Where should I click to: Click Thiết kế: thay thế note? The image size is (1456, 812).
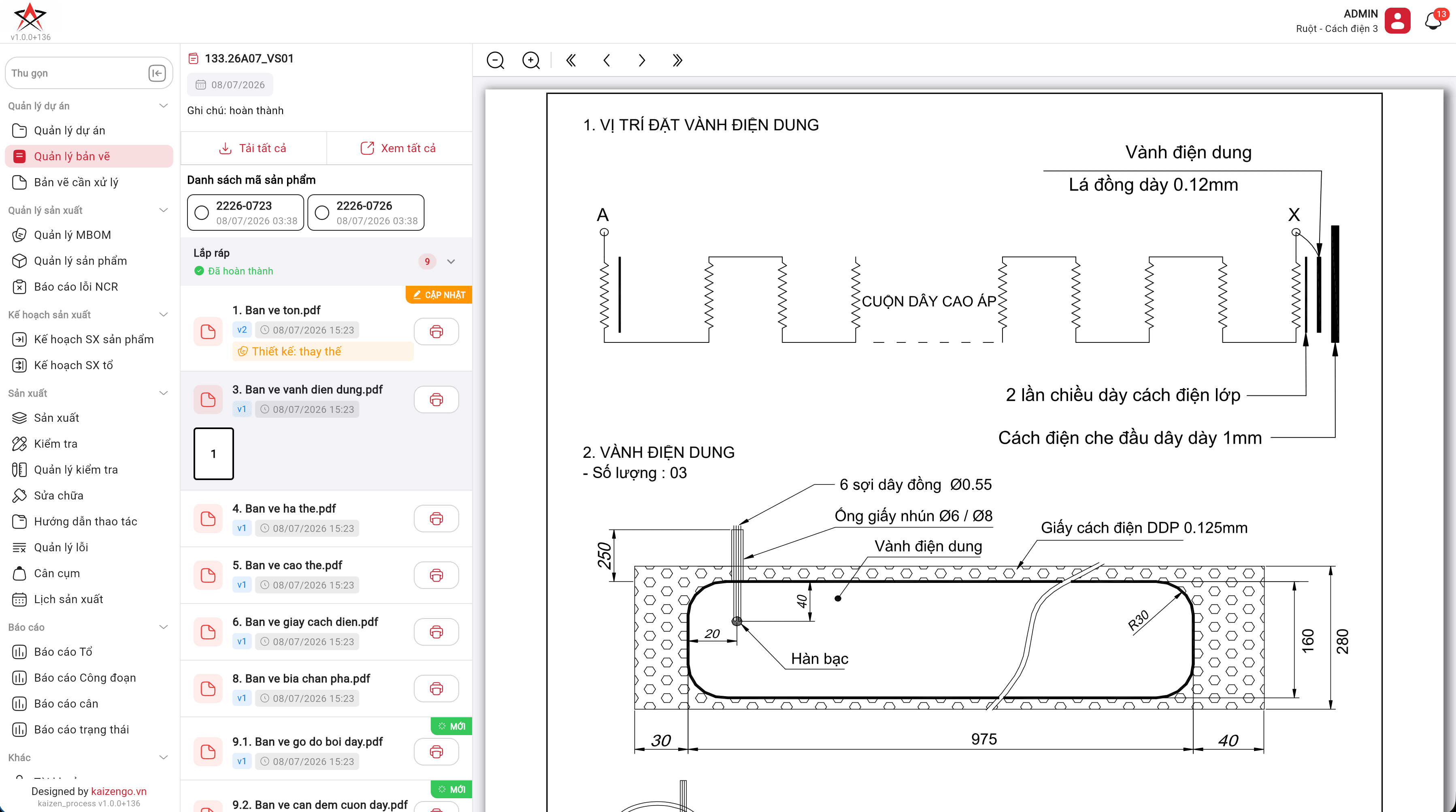click(323, 351)
